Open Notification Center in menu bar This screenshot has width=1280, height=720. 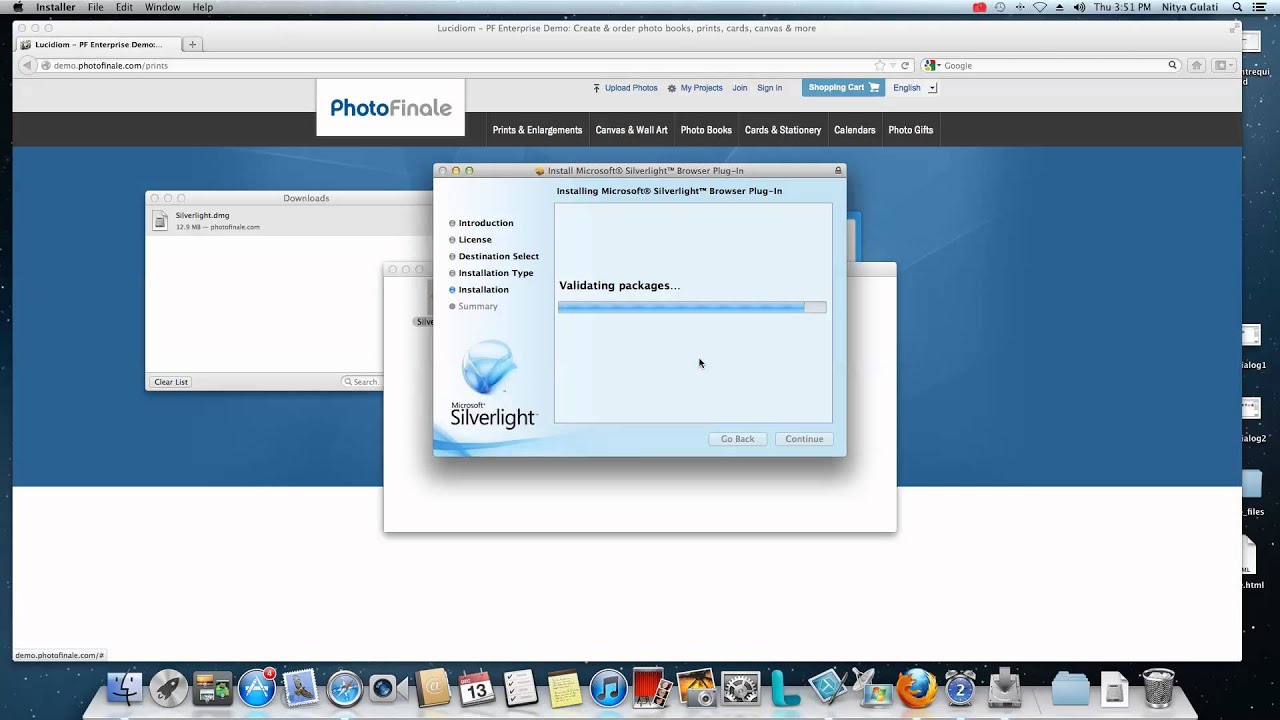pyautogui.click(x=1260, y=7)
